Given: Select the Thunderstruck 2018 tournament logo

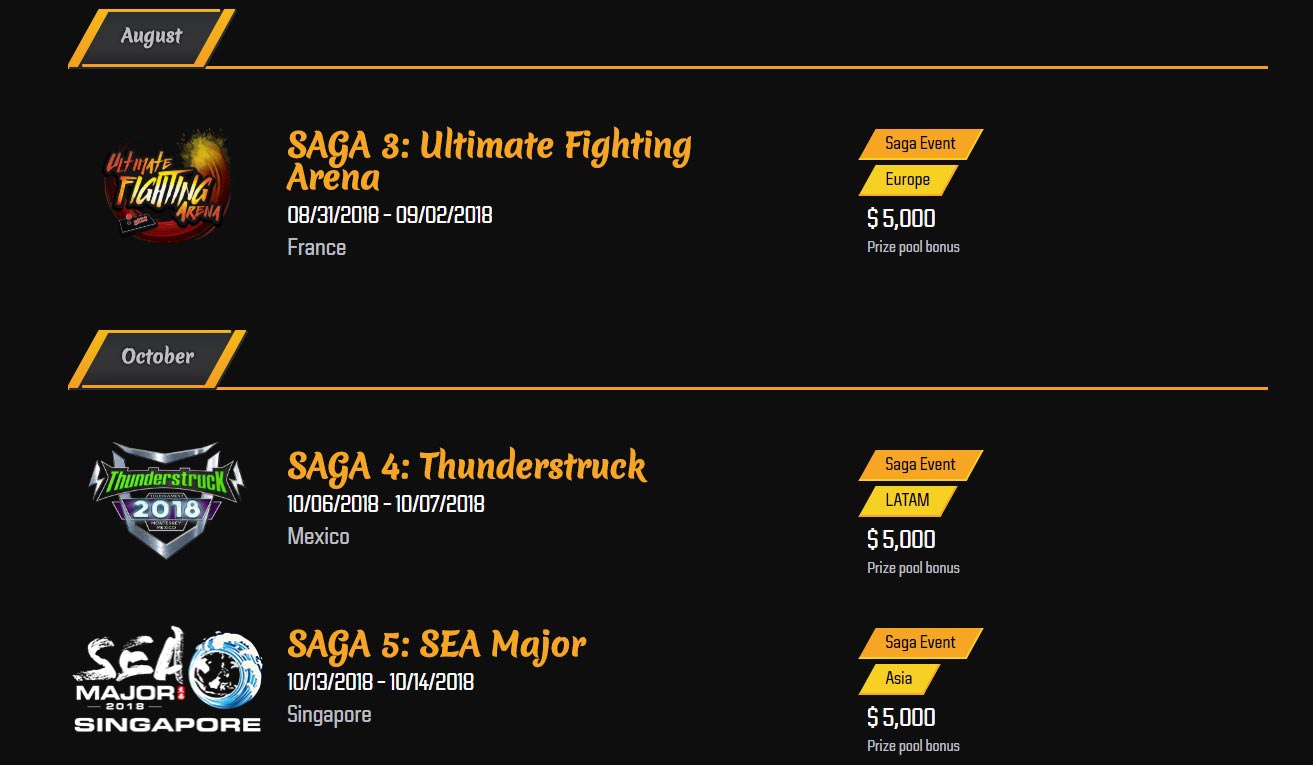Looking at the screenshot, I should pos(166,498).
